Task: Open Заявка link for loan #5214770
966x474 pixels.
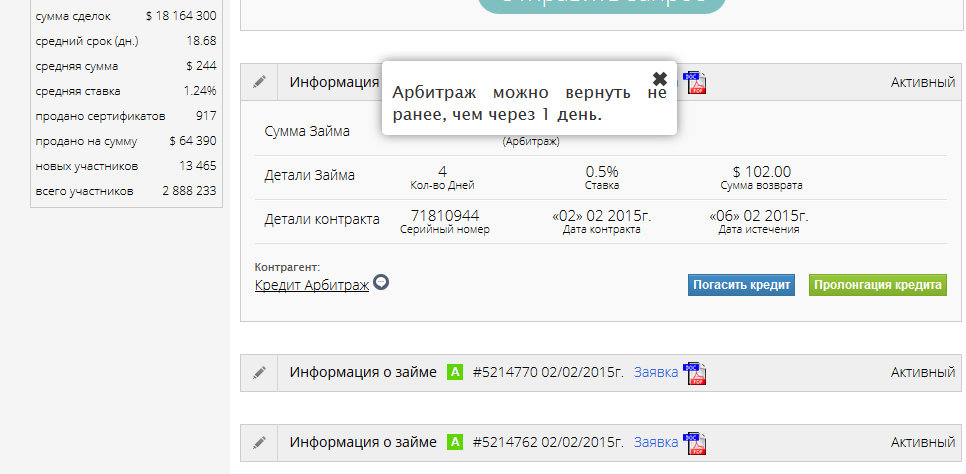Action: [656, 372]
